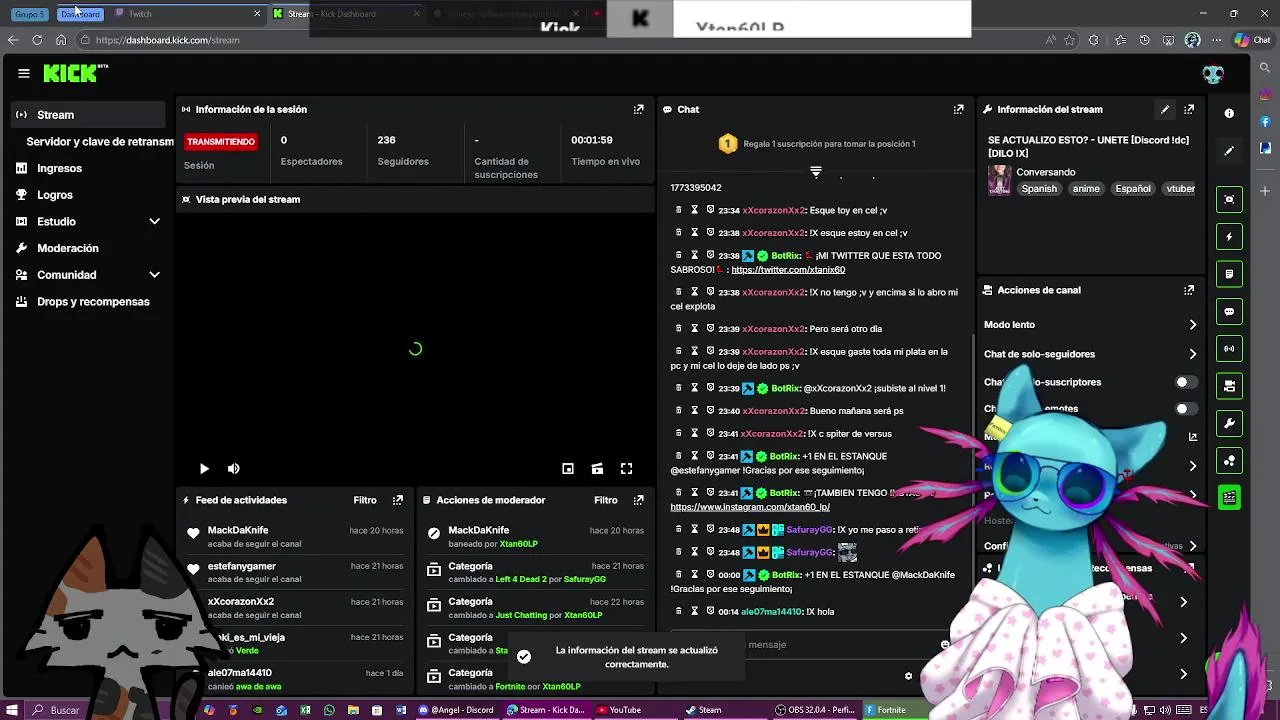Open the instagram.com/xtan60_lp link in chat
The image size is (1280, 720).
click(x=750, y=507)
